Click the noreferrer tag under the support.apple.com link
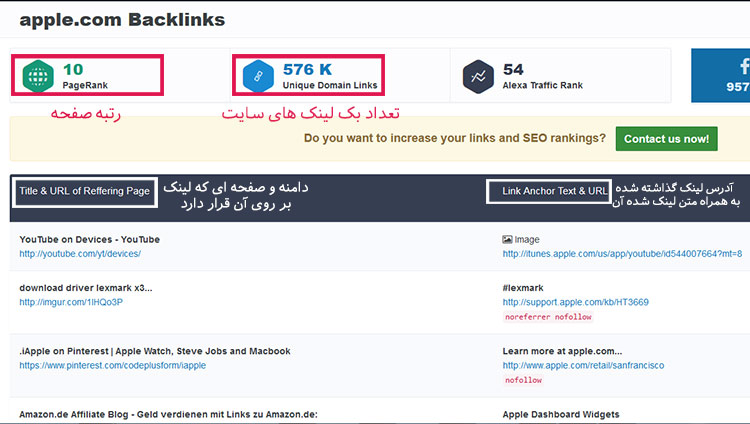This screenshot has height=424, width=750. click(x=528, y=317)
